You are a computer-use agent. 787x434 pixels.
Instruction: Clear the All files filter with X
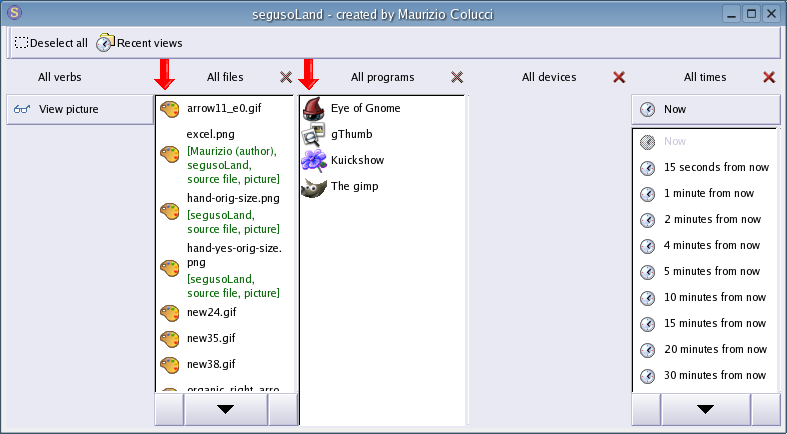click(x=287, y=77)
